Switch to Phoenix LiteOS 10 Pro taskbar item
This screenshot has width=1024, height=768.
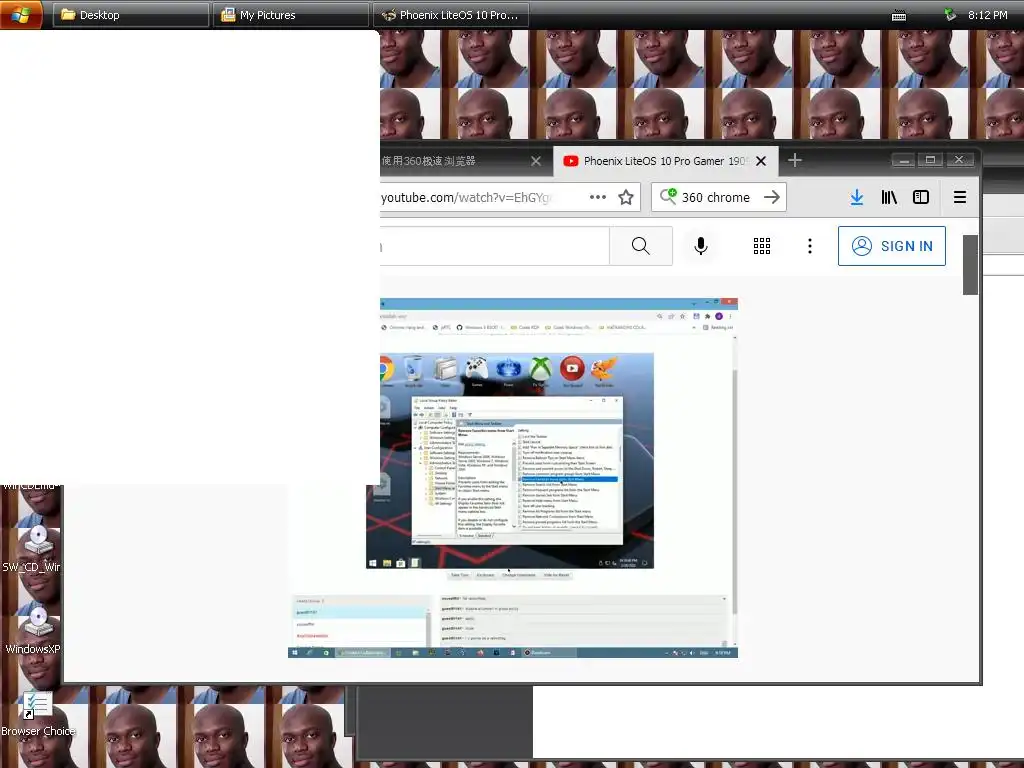pos(451,15)
